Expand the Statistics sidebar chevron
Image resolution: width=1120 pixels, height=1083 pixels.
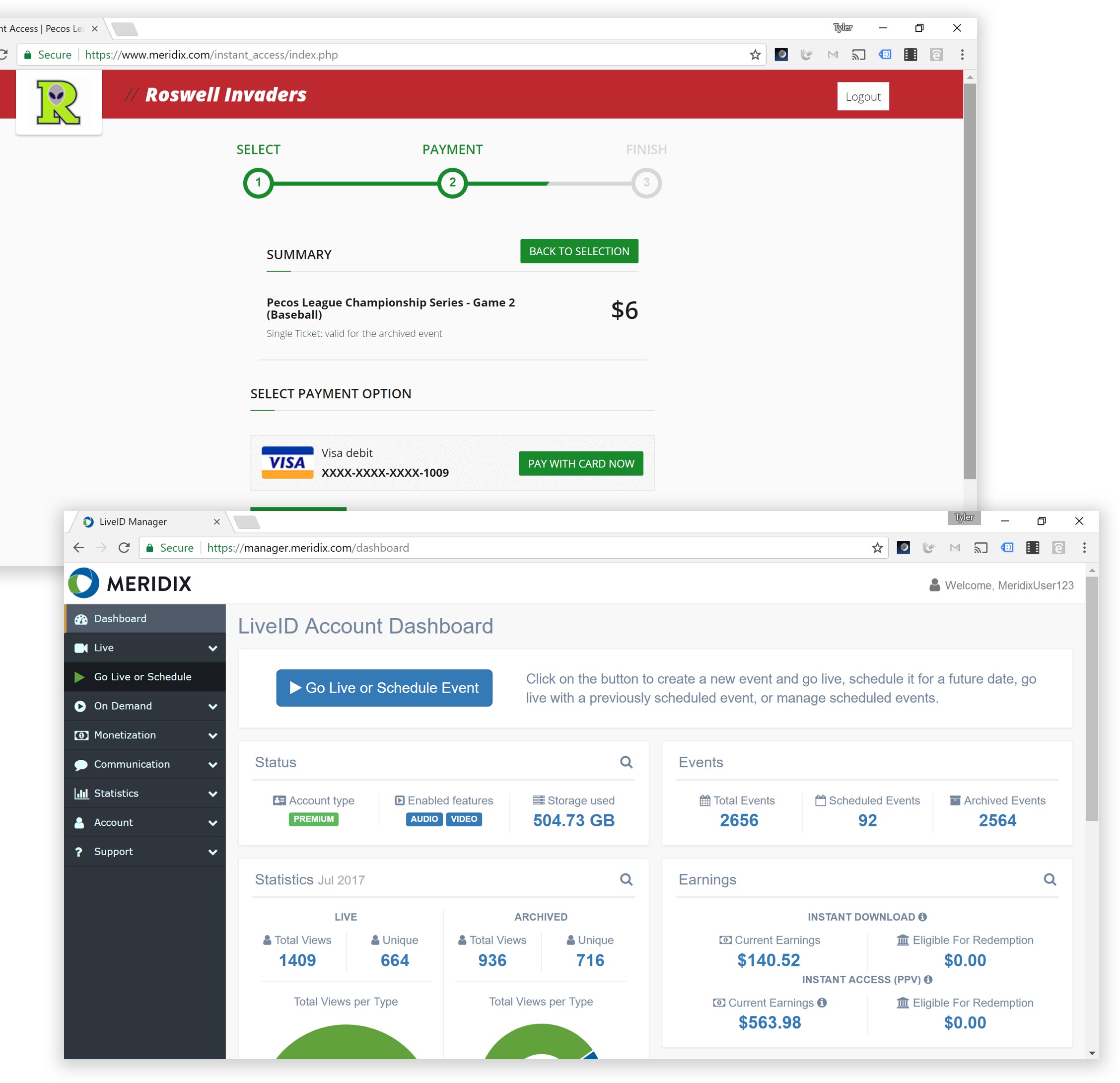[212, 793]
